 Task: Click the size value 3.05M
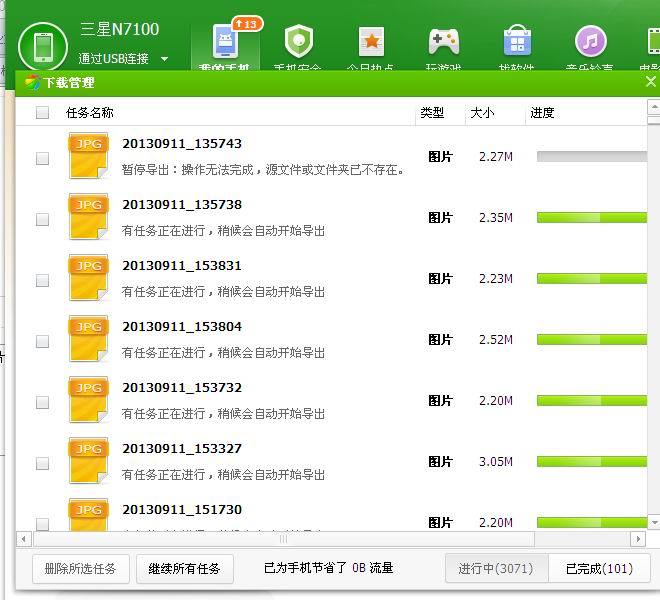496,462
